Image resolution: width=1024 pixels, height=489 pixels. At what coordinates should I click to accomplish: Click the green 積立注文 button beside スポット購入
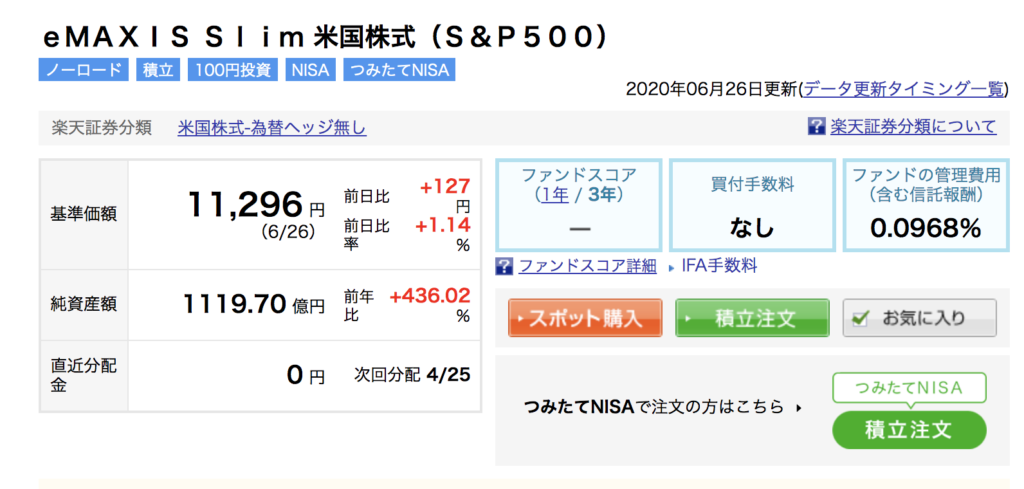tap(752, 318)
